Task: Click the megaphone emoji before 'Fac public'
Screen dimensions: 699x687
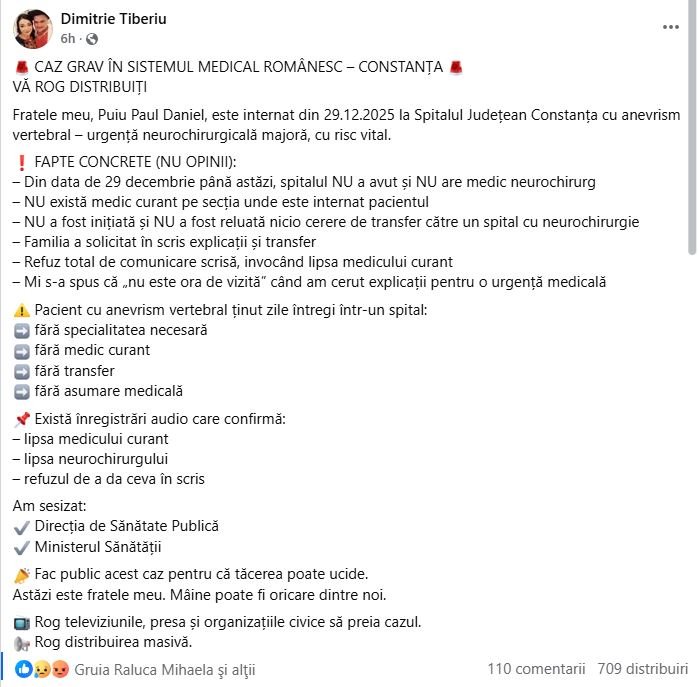Action: click(x=22, y=574)
